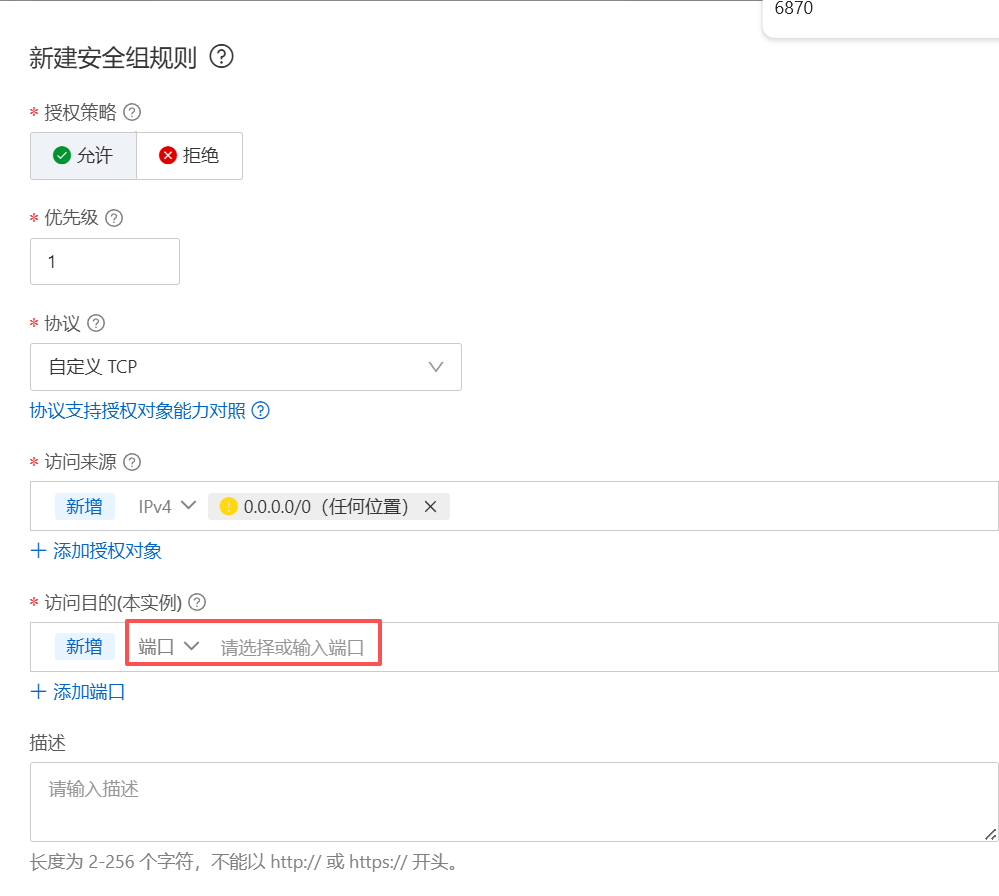Click help icon next to 授权策略

[x=131, y=112]
